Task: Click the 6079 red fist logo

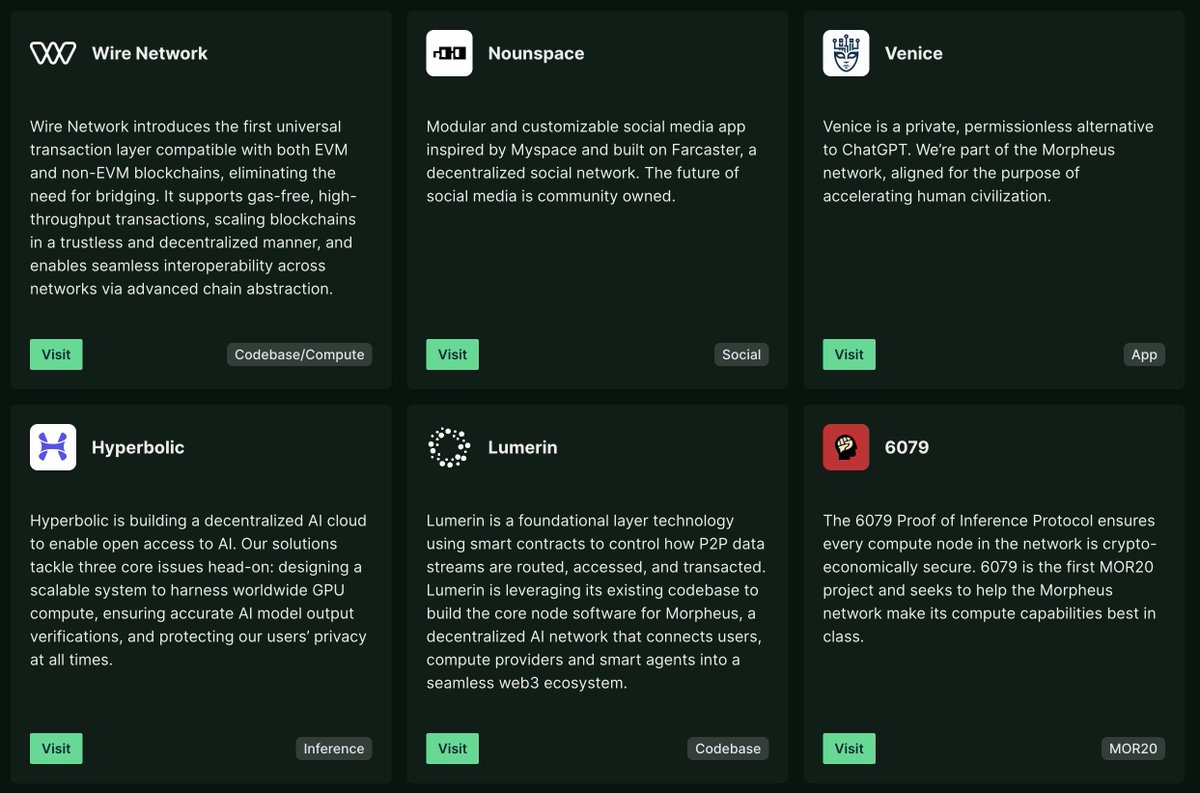Action: [x=845, y=447]
